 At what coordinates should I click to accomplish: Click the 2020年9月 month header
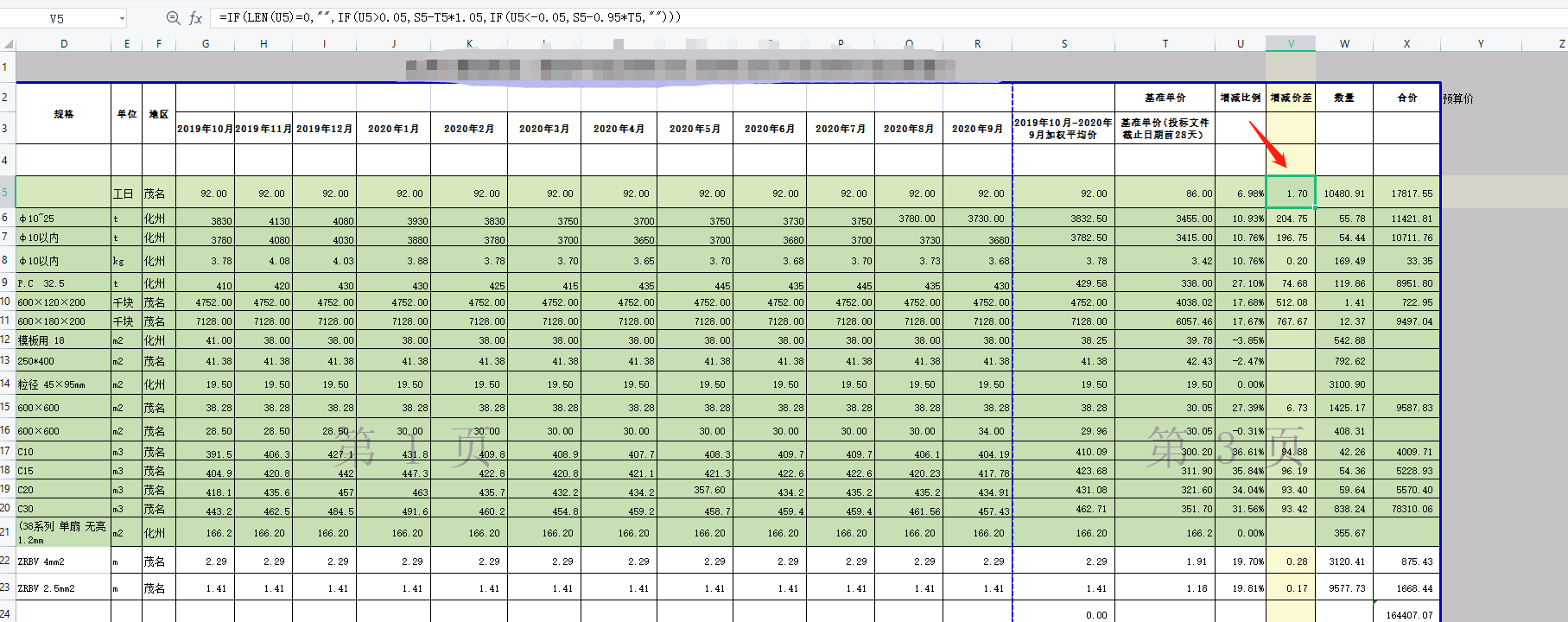pos(977,128)
